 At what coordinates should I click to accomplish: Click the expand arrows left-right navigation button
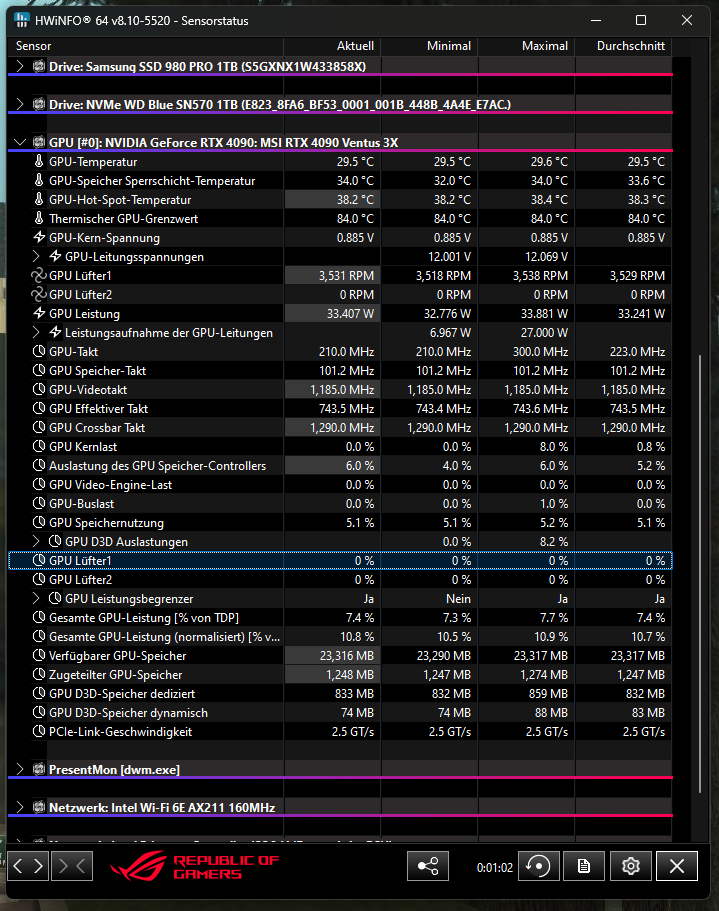click(x=28, y=866)
